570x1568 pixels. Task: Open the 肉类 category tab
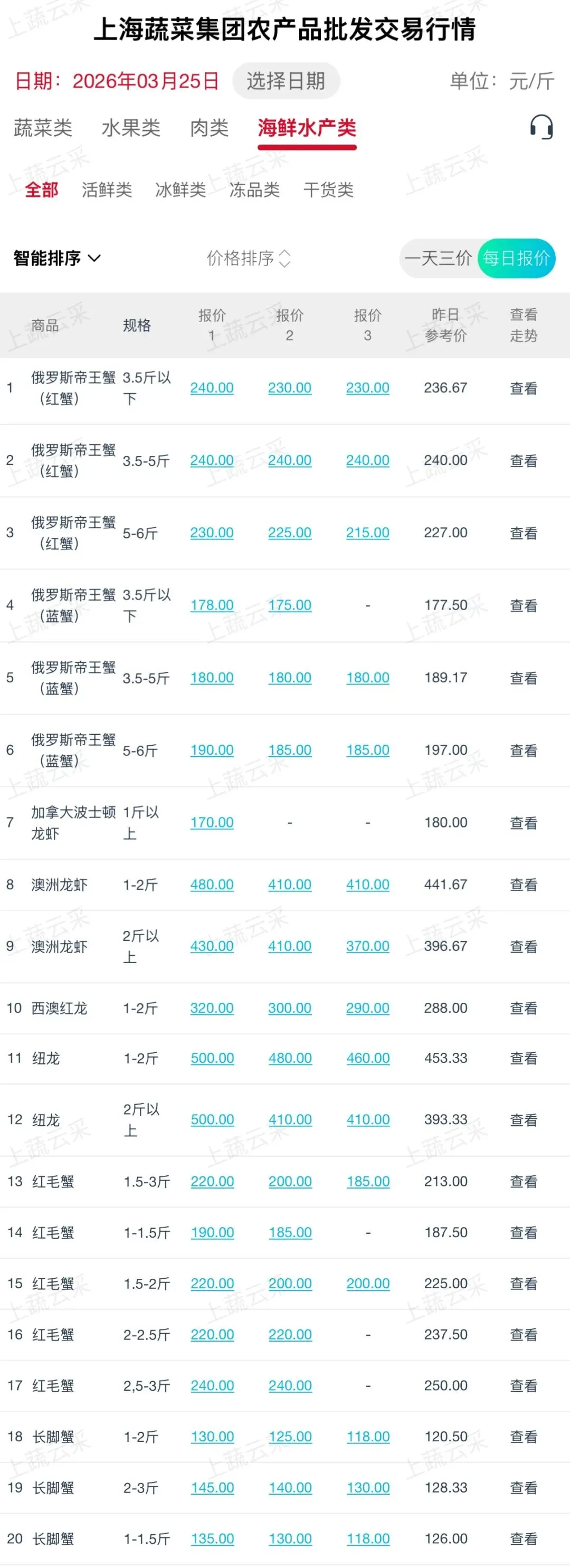[209, 128]
